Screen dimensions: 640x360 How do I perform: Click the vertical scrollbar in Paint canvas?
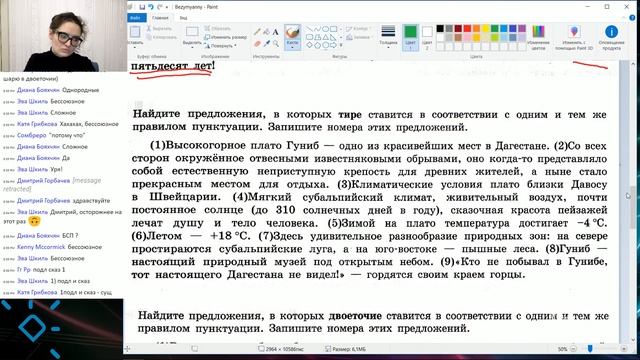coord(633,208)
